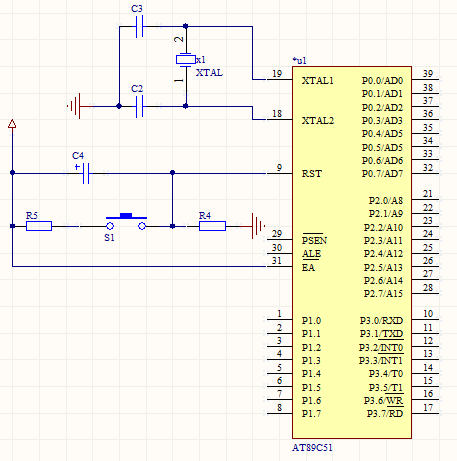This screenshot has height=461, width=457.
Task: Click pin label P1.0
Action: 311,320
